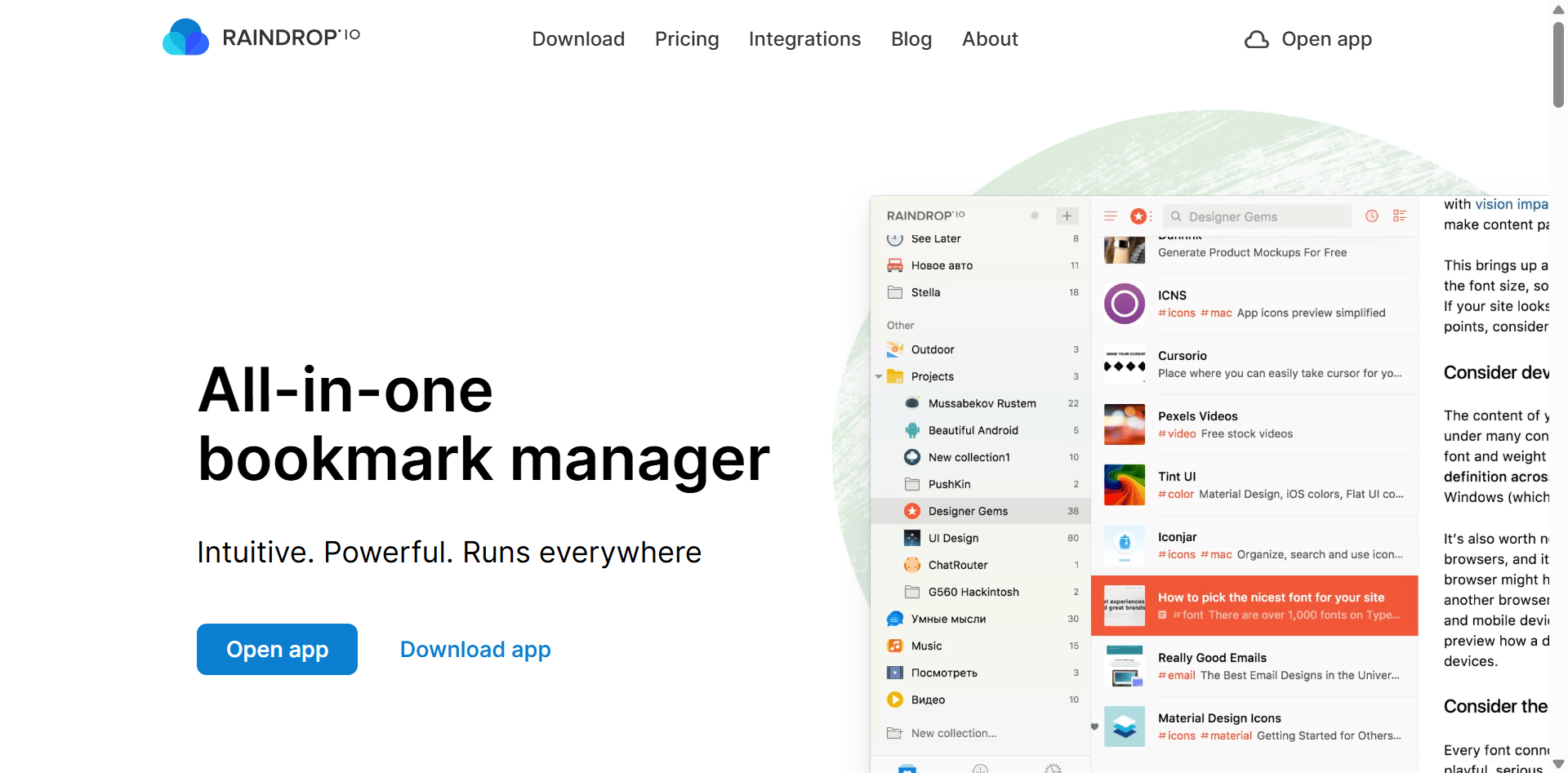This screenshot has height=773, width=1568.
Task: Go to Integrations in the navigation
Action: click(804, 39)
